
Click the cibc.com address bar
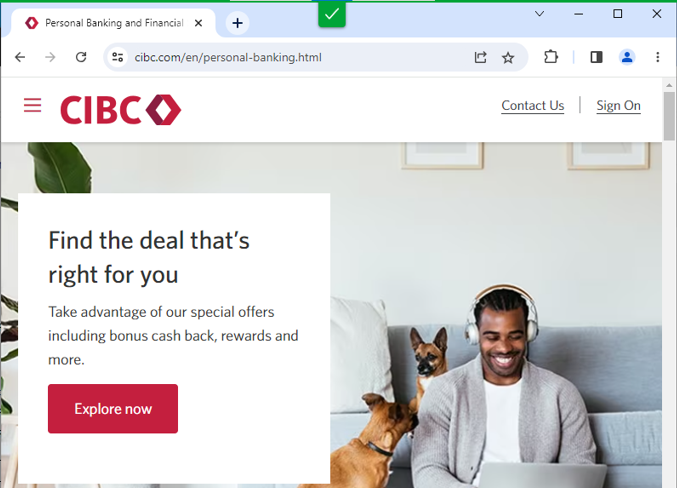point(298,57)
